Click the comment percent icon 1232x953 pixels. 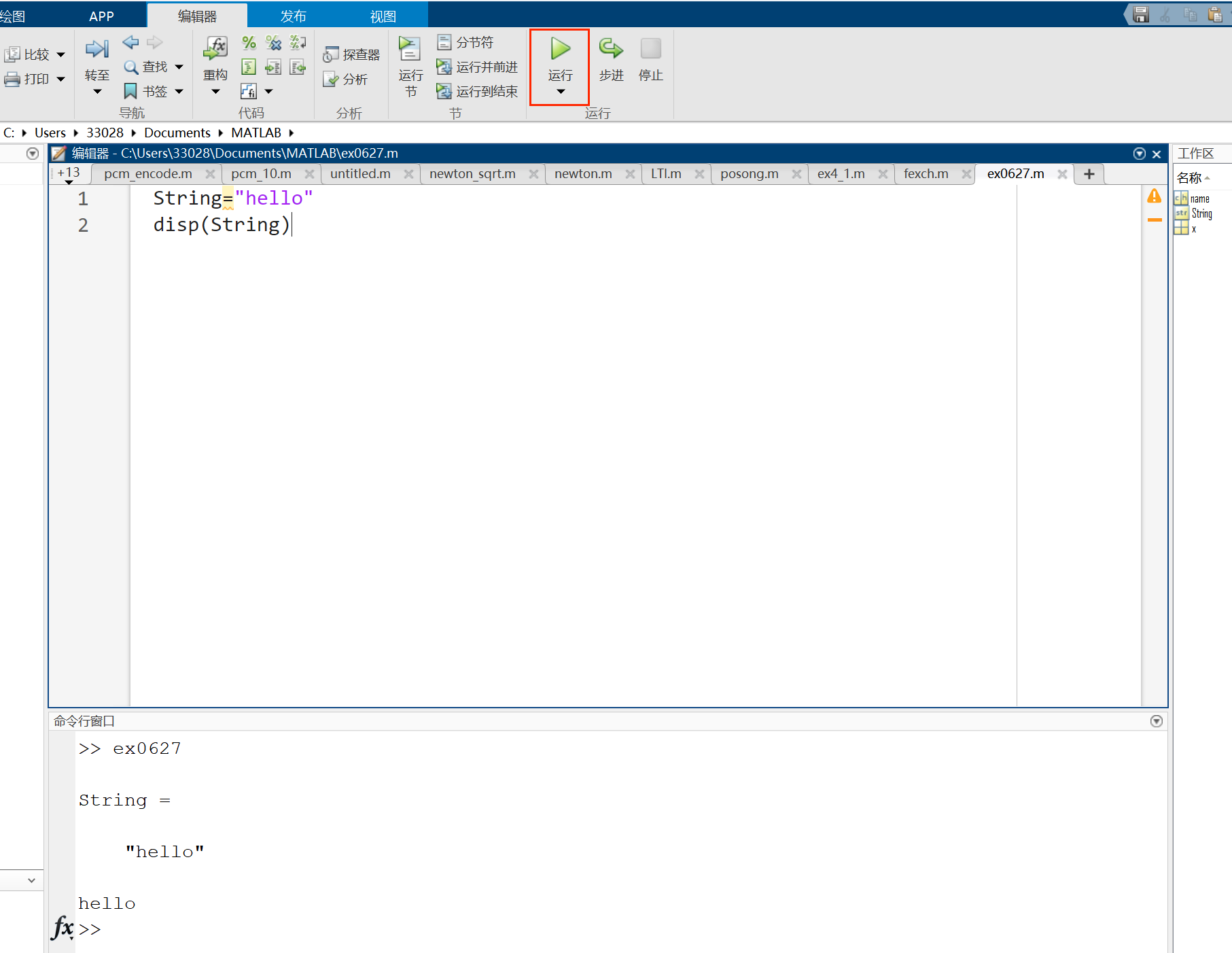249,43
